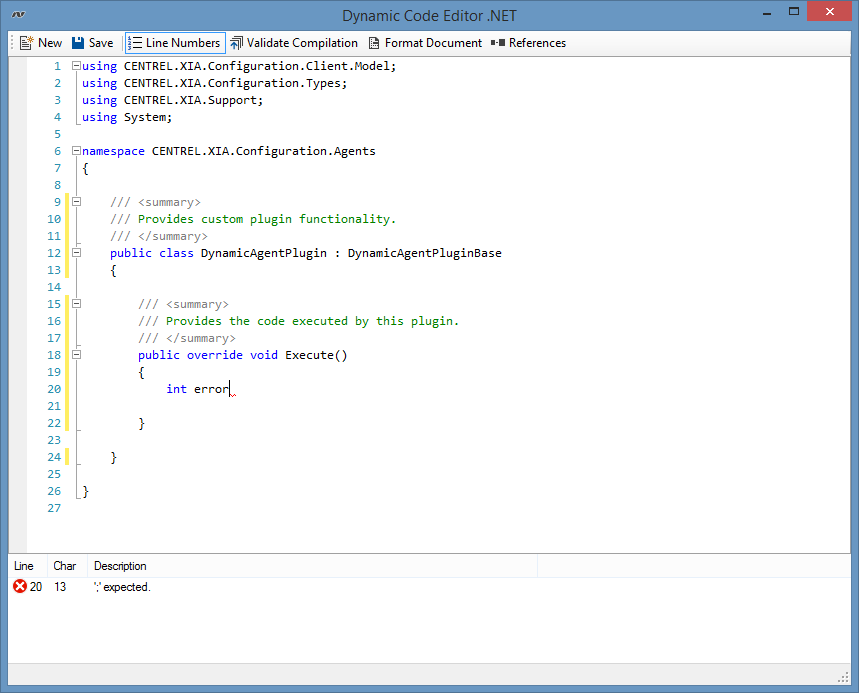Click "Execute()" in the method declaration

(316, 355)
